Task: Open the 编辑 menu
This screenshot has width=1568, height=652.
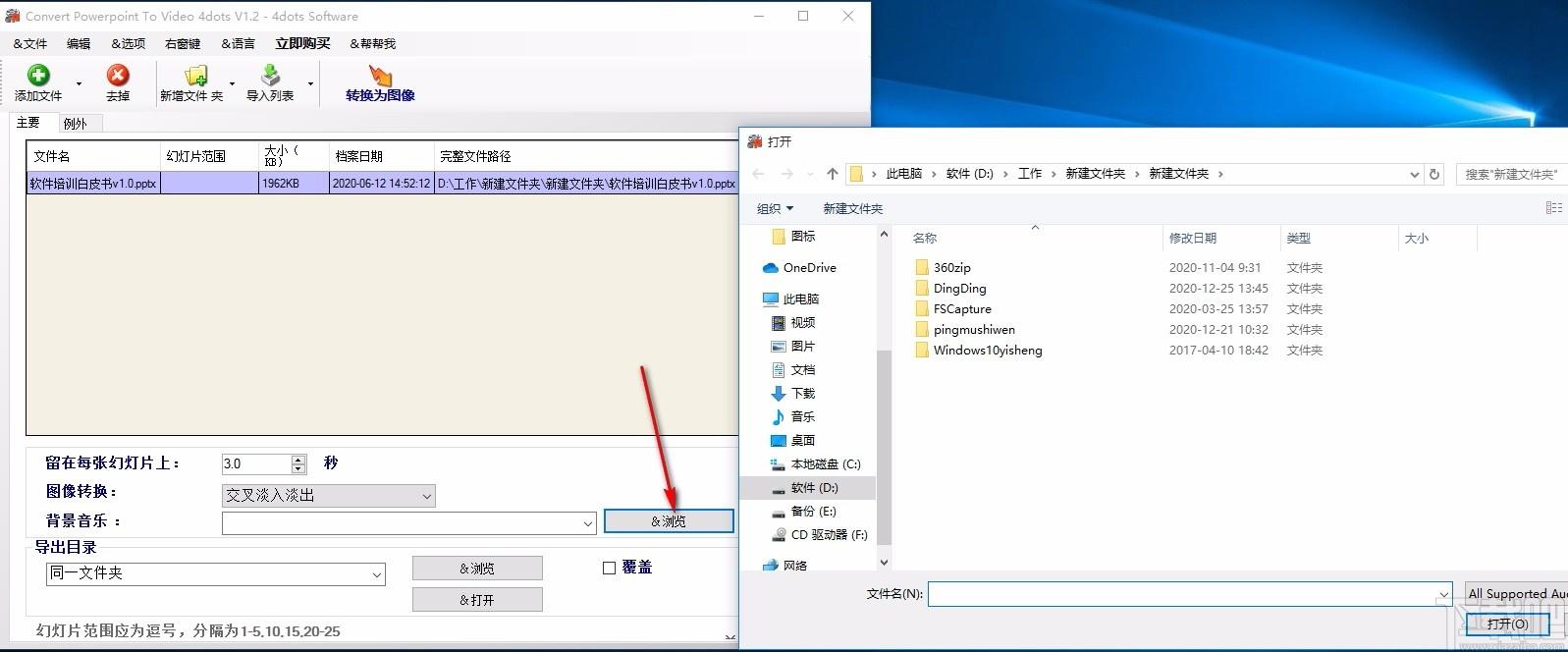Action: coord(79,43)
